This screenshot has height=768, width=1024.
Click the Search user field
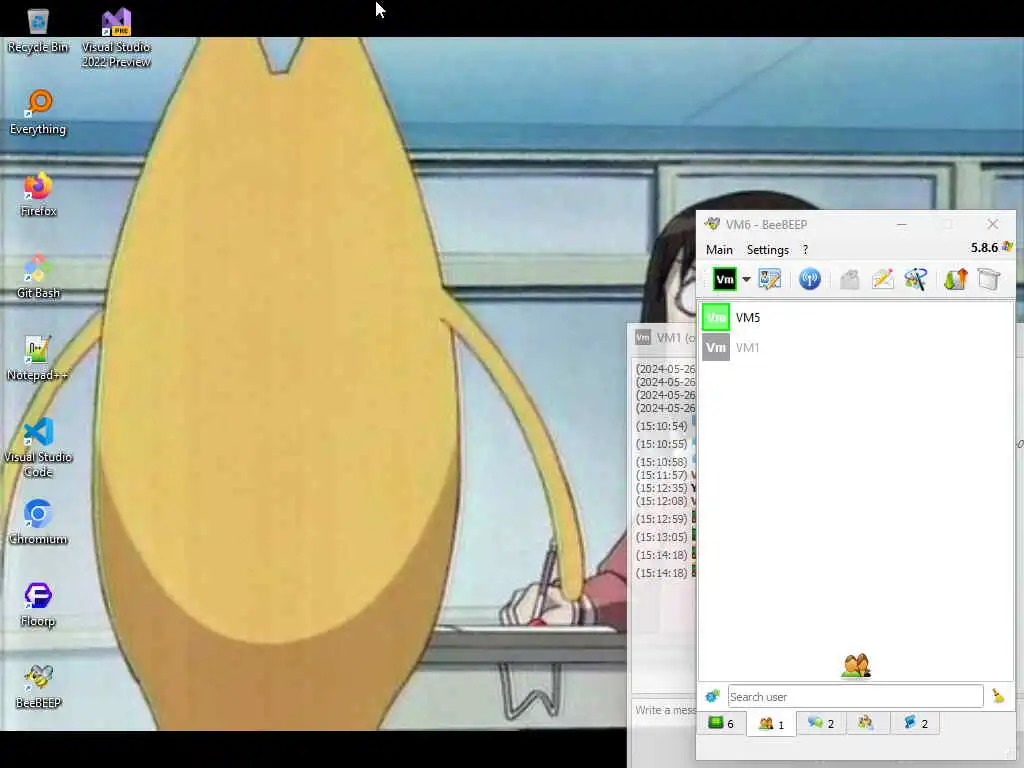[856, 697]
